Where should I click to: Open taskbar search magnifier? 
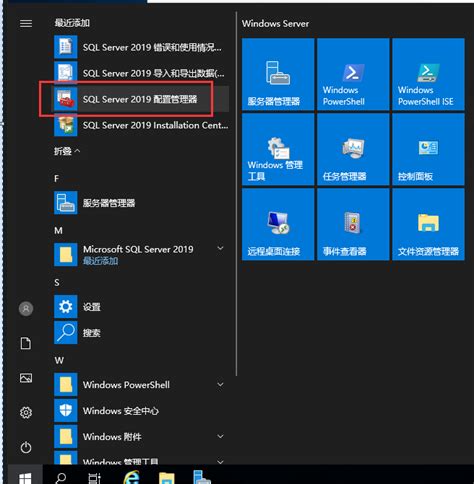[61, 477]
